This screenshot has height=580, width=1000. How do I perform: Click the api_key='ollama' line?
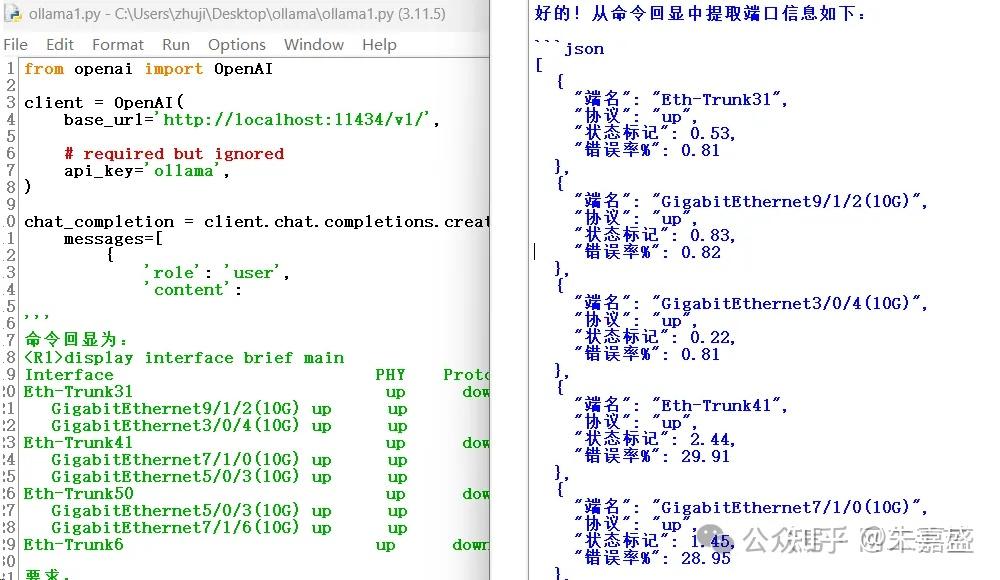(147, 171)
